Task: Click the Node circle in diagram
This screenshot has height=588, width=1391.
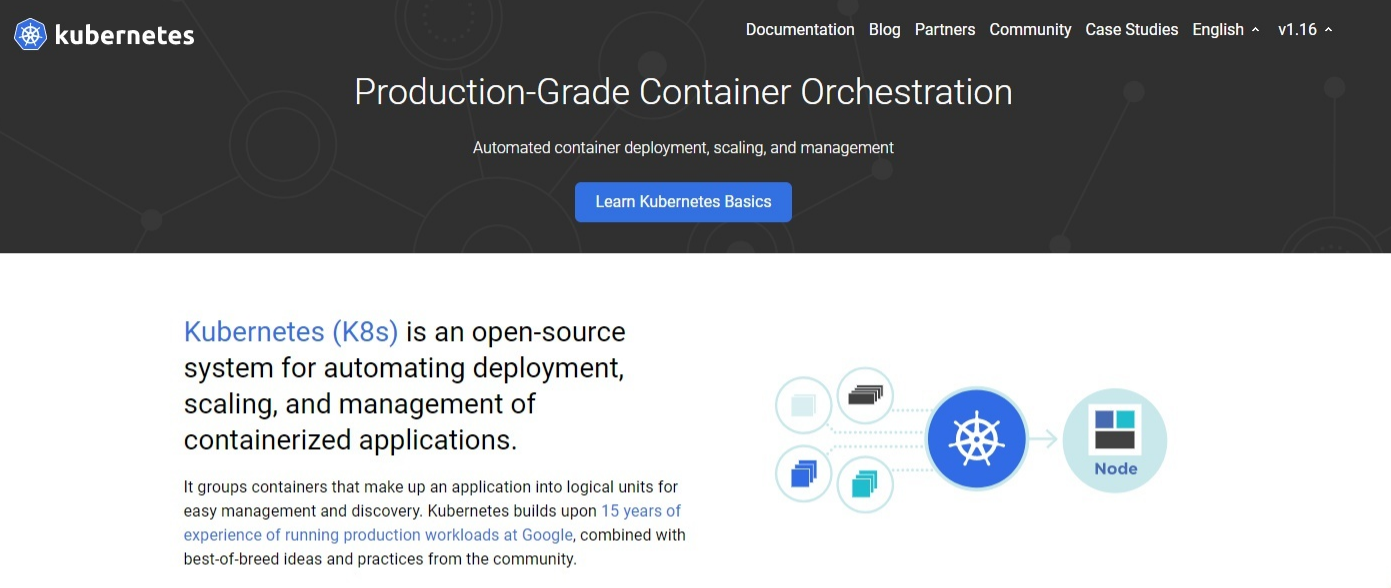Action: click(1114, 440)
